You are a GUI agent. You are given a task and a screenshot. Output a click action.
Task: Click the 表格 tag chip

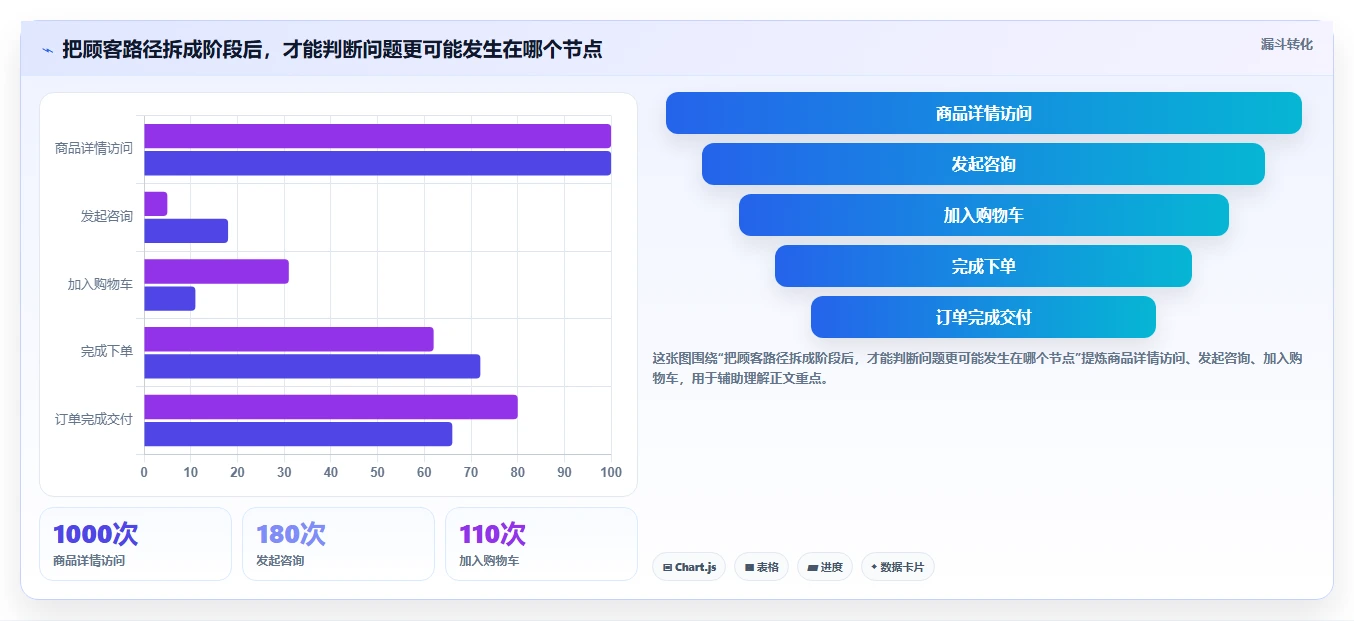[x=761, y=567]
